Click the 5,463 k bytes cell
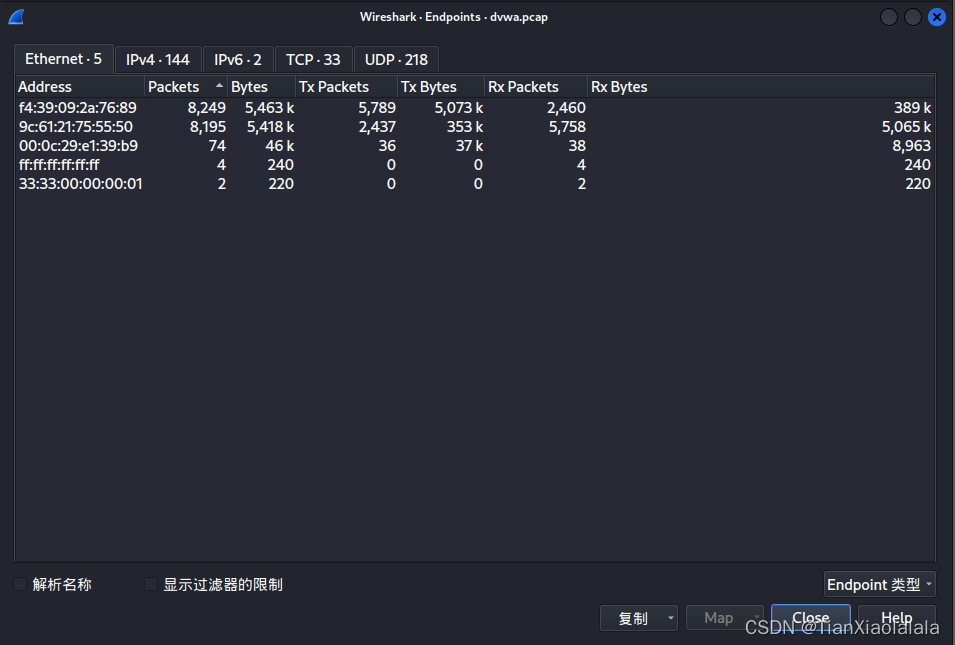The width and height of the screenshot is (955, 645). (269, 108)
